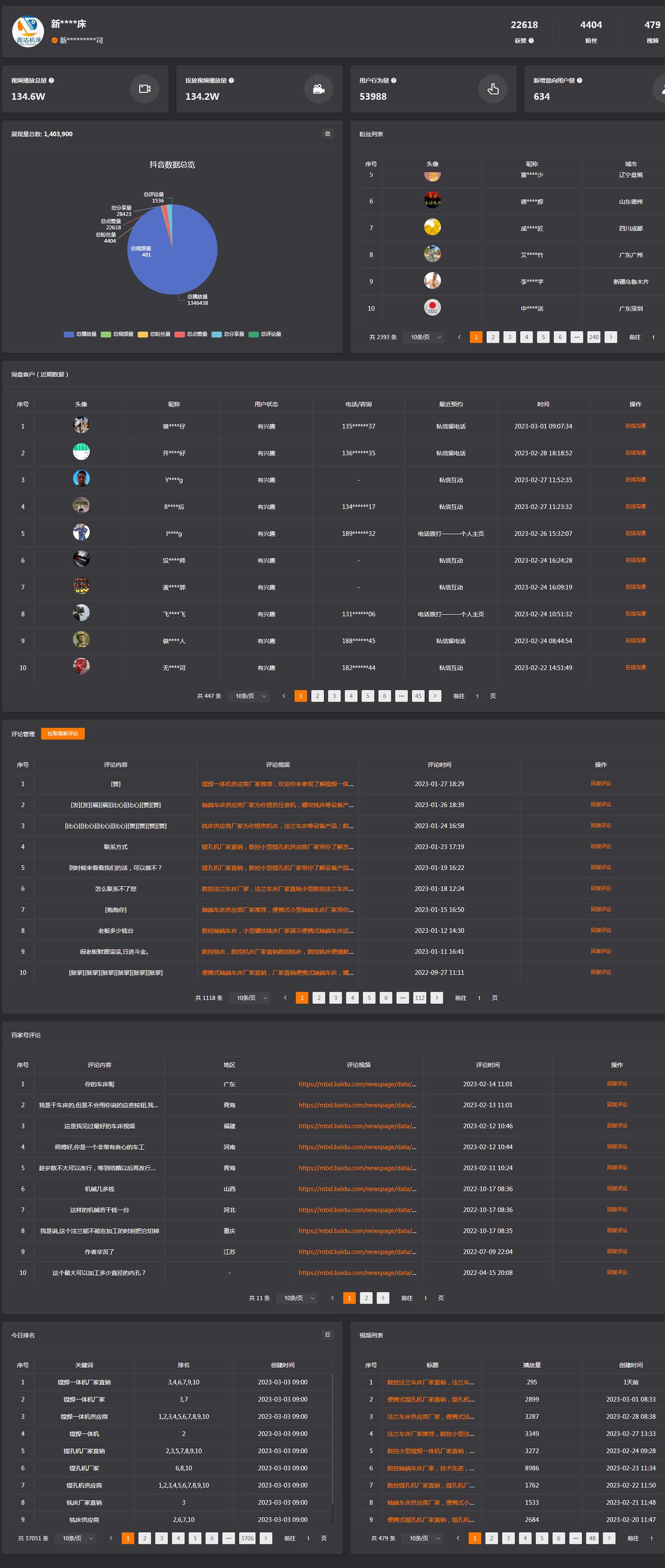The width and height of the screenshot is (665, 1568).
Task: Click 在线沟通 for the first inquiry customer
Action: (x=635, y=426)
